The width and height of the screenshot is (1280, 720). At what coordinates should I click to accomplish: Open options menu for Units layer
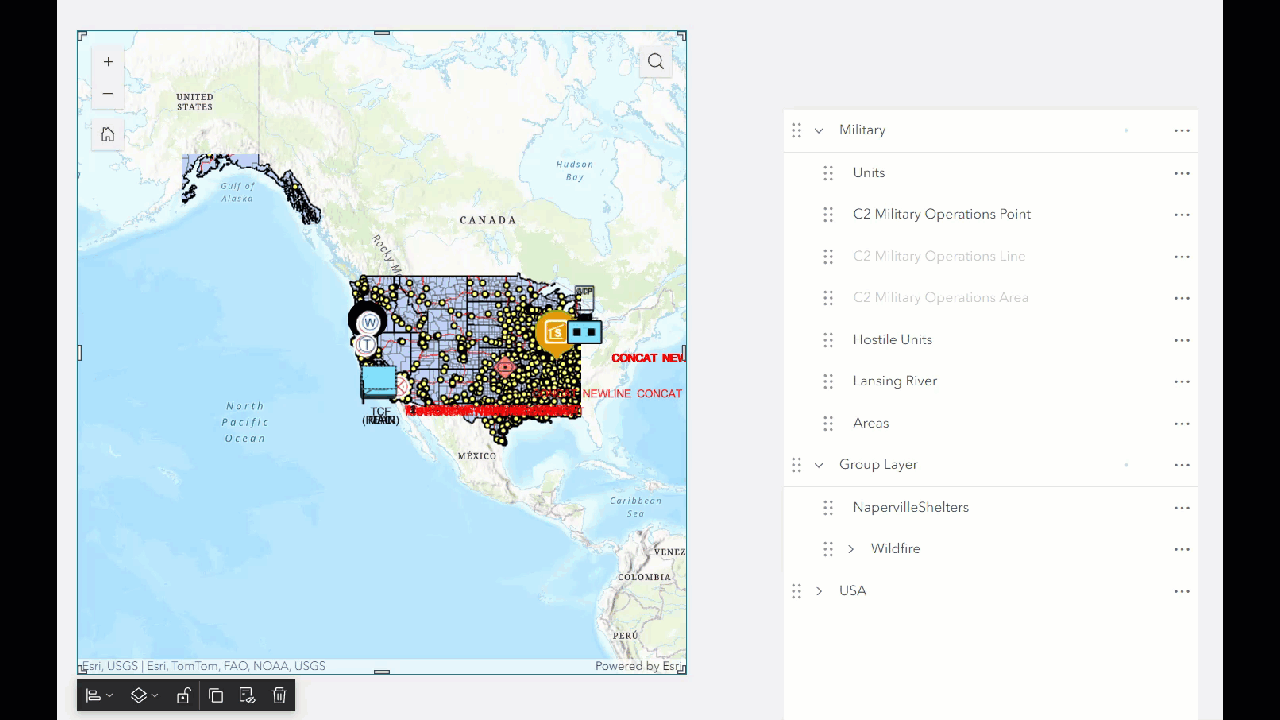1182,172
